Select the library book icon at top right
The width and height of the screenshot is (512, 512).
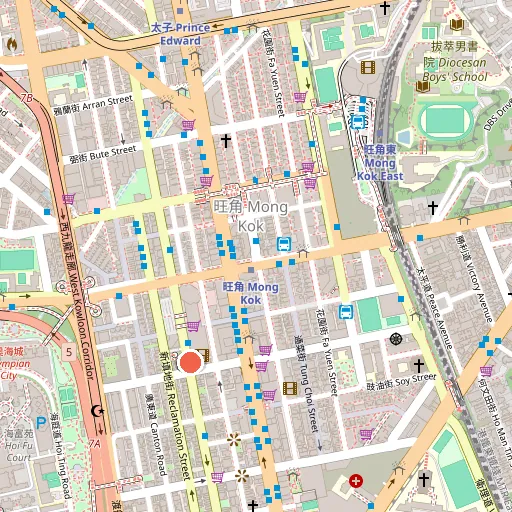coord(457,25)
